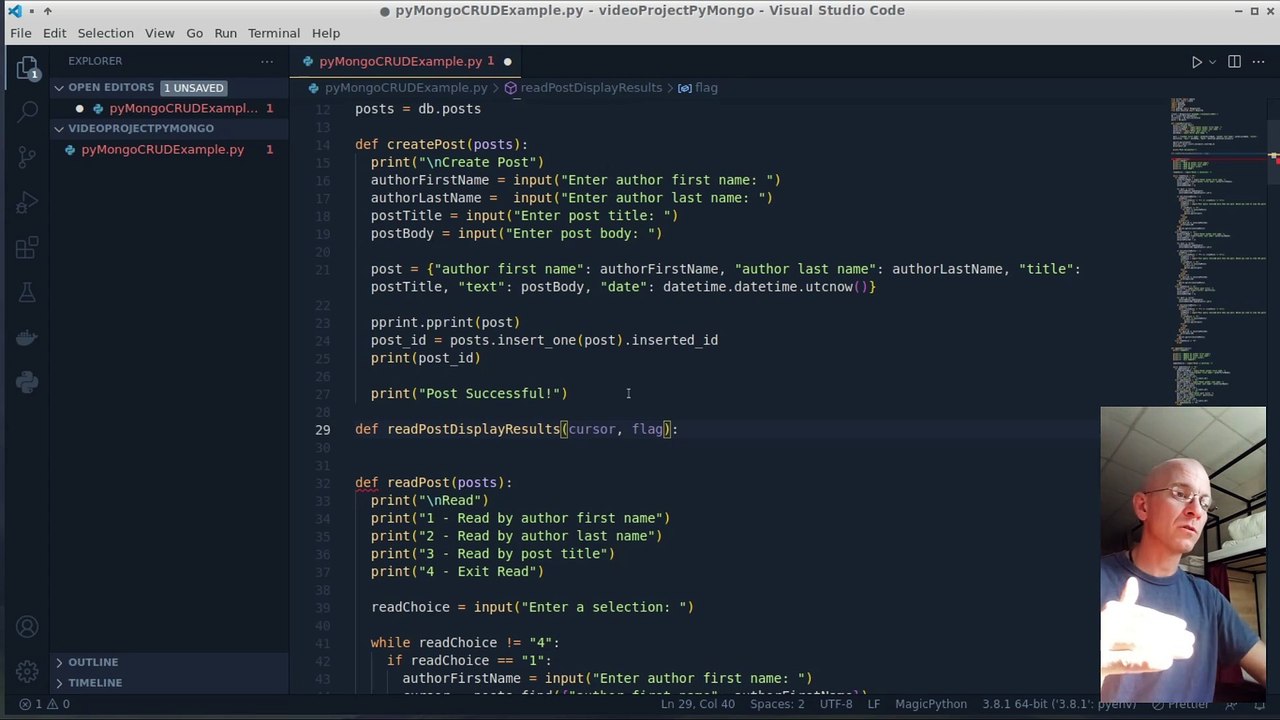
Task: Open the Explorer view icon
Action: (27, 68)
